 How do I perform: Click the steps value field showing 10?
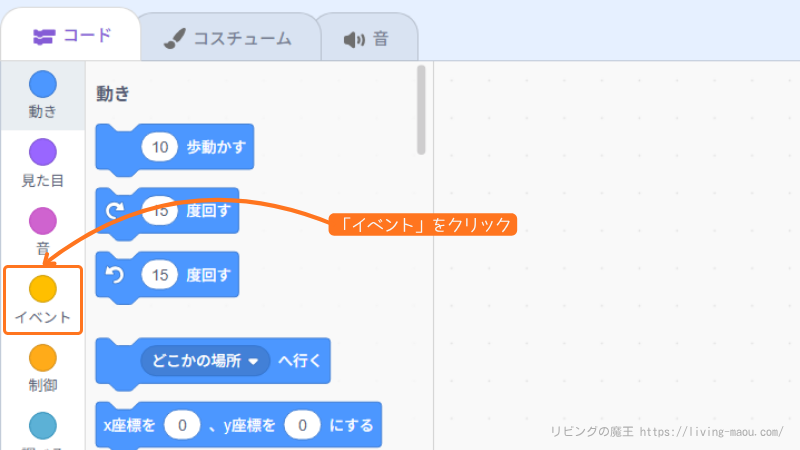pos(160,148)
